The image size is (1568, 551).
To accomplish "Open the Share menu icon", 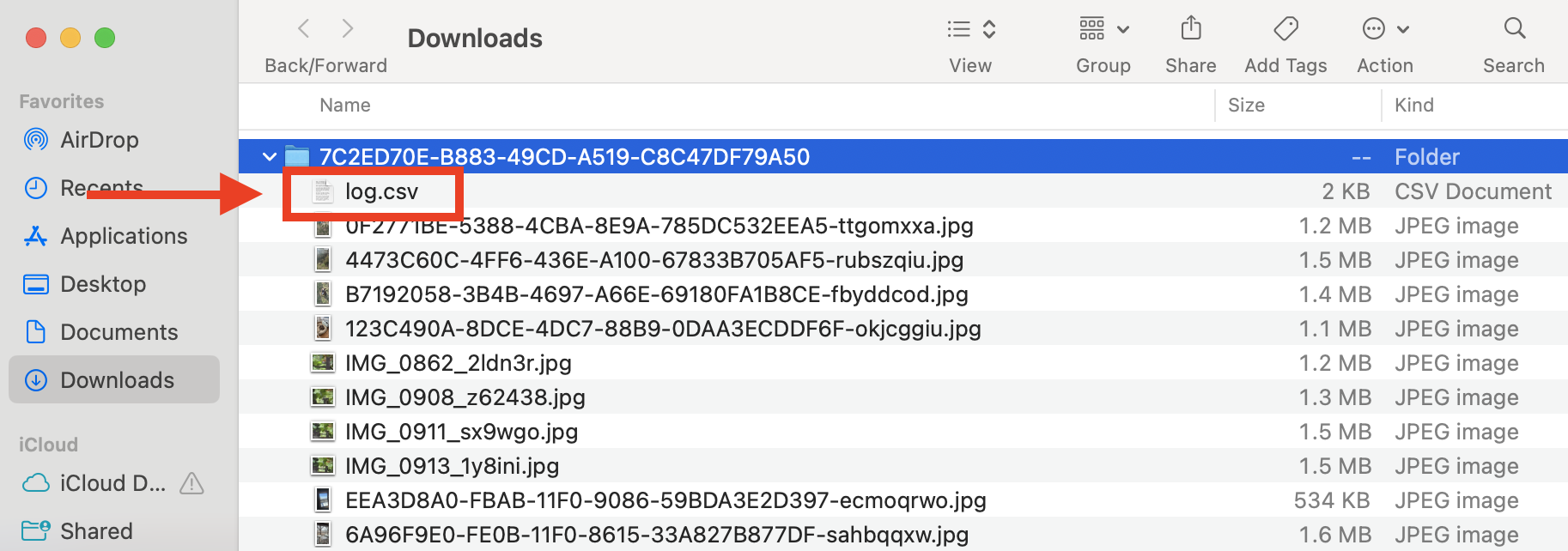I will point(1190,28).
